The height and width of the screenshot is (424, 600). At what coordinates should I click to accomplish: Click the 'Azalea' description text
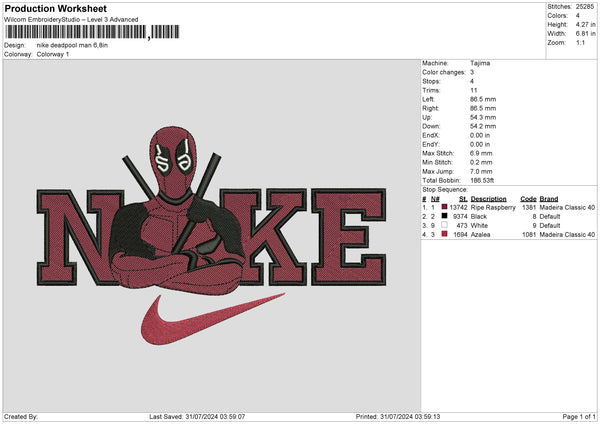(480, 235)
